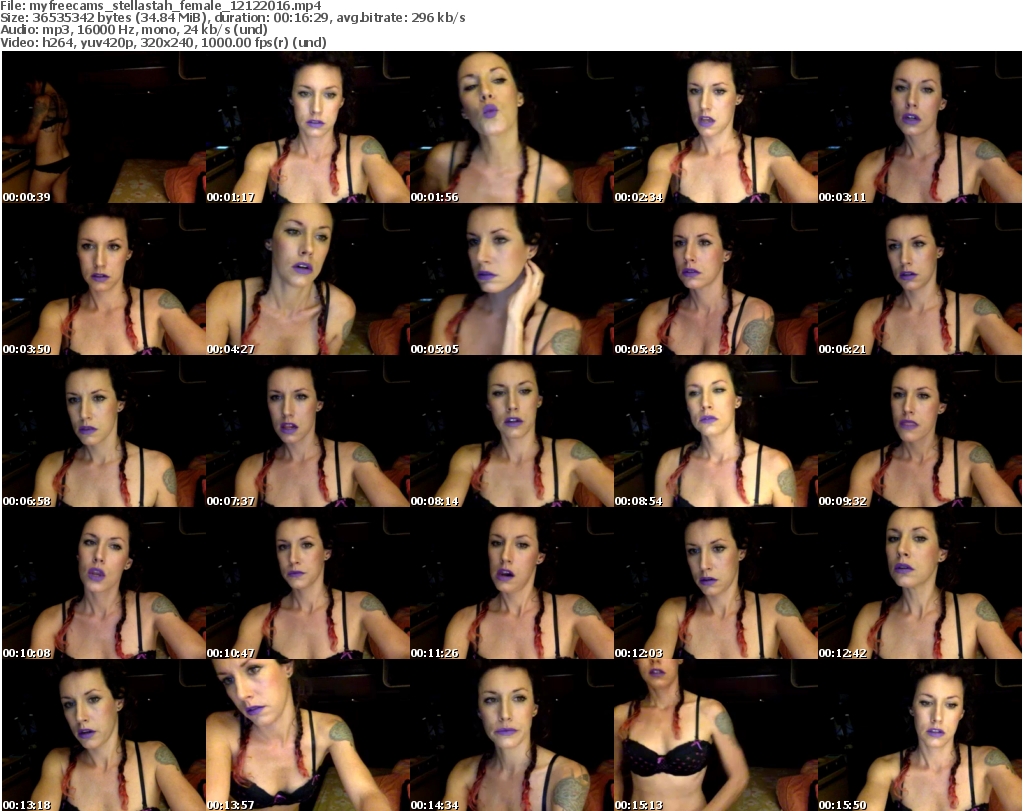Click the 'Video: h264, yuv420p' info line
Image resolution: width=1024 pixels, height=811 pixels.
tap(163, 42)
